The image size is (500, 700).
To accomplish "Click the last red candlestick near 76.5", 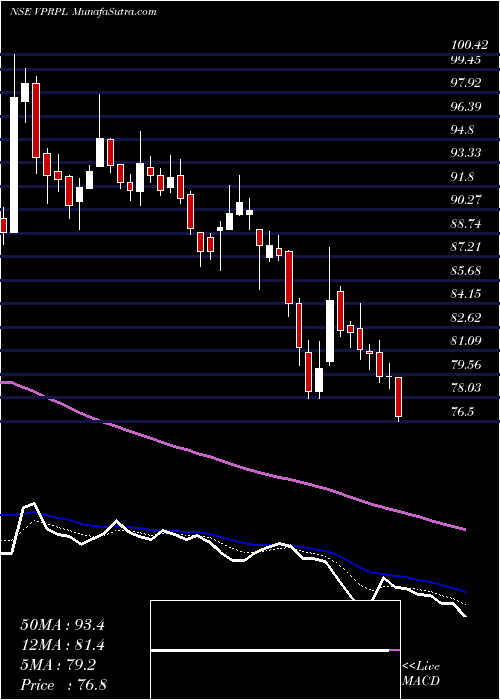I will click(398, 397).
